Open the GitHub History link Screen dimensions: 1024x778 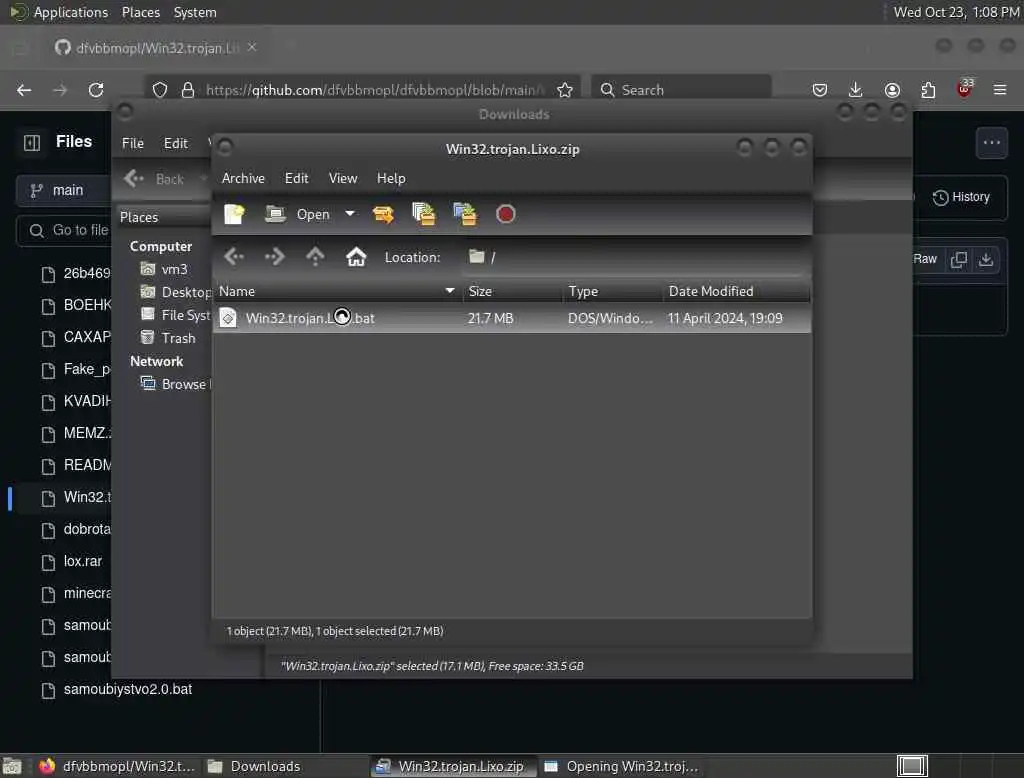(961, 197)
